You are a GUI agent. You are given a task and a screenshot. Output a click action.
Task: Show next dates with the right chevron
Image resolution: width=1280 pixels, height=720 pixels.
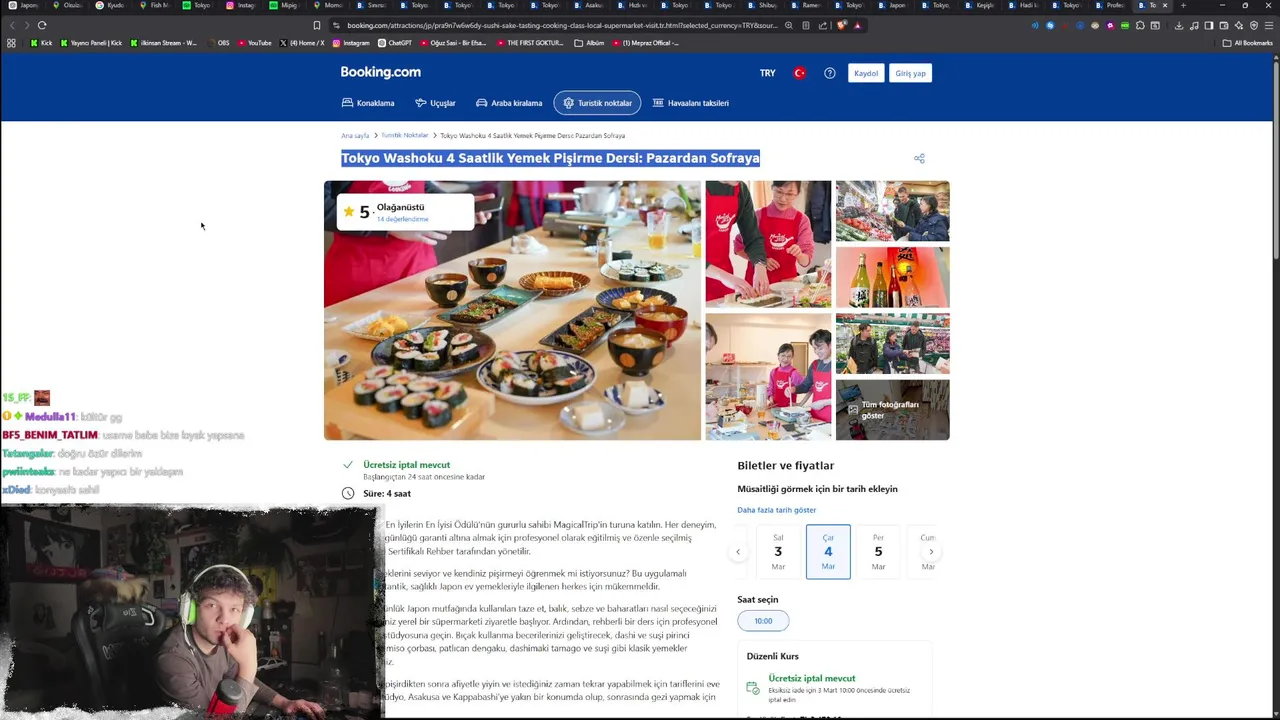tap(931, 552)
